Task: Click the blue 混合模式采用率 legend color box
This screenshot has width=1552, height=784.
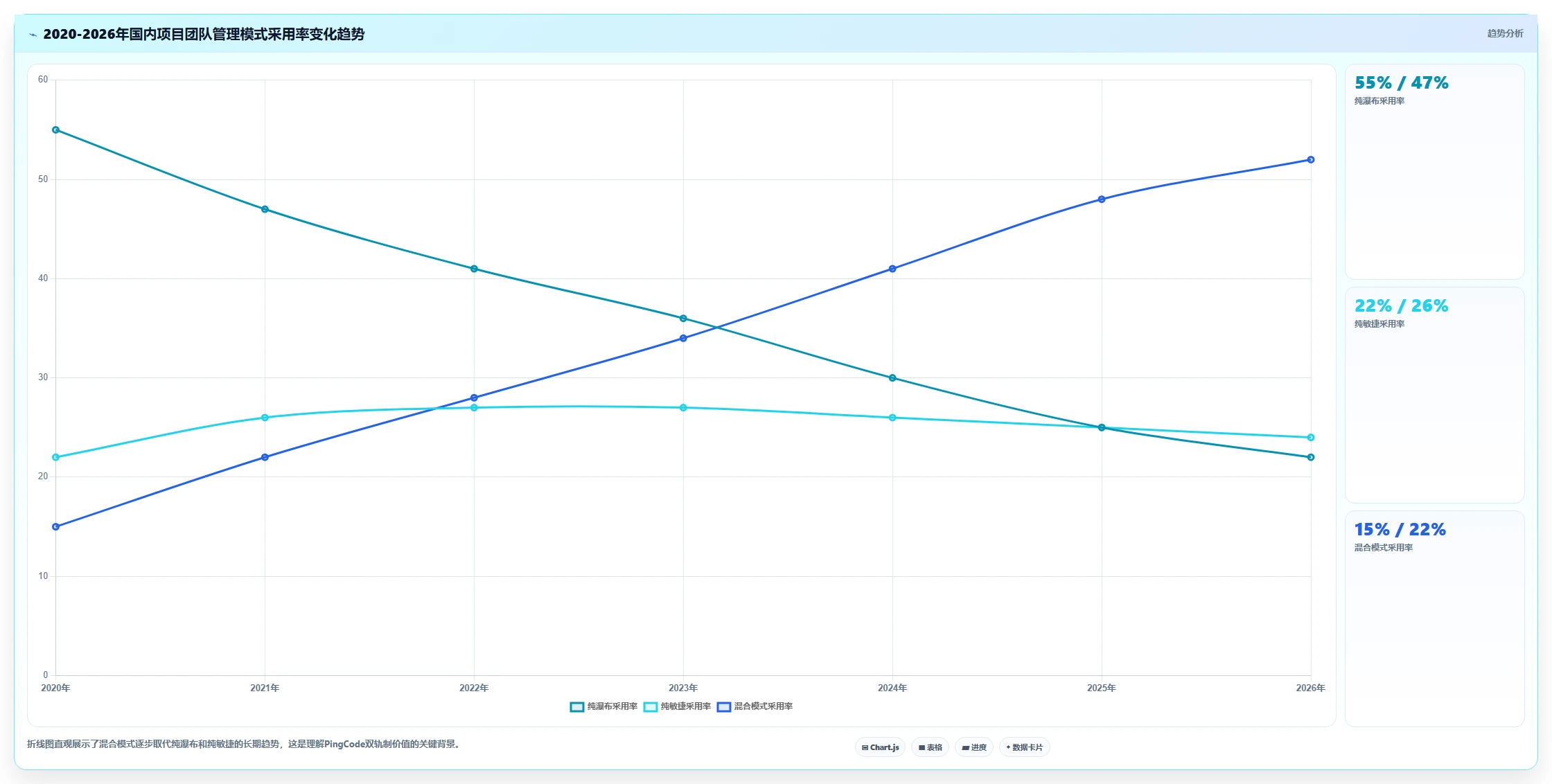Action: tap(723, 706)
